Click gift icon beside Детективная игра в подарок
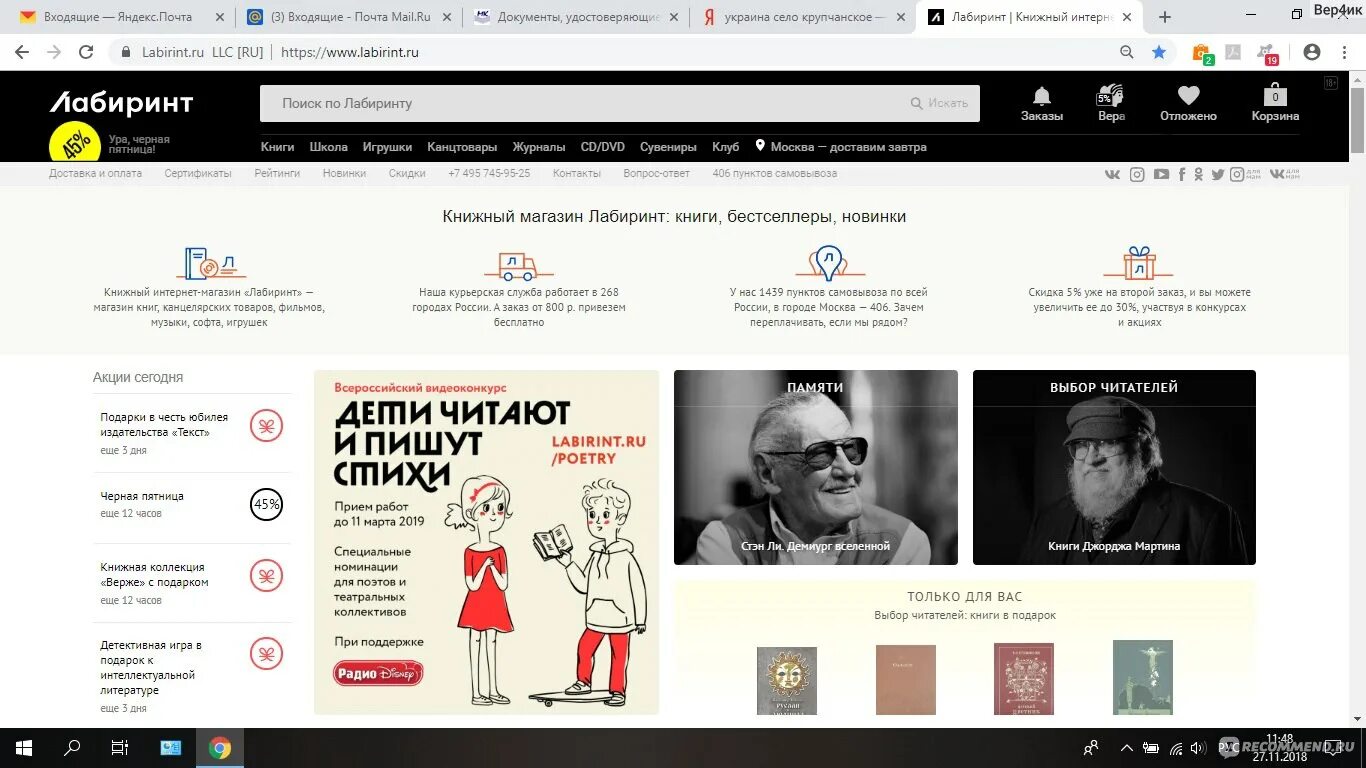 click(x=266, y=654)
